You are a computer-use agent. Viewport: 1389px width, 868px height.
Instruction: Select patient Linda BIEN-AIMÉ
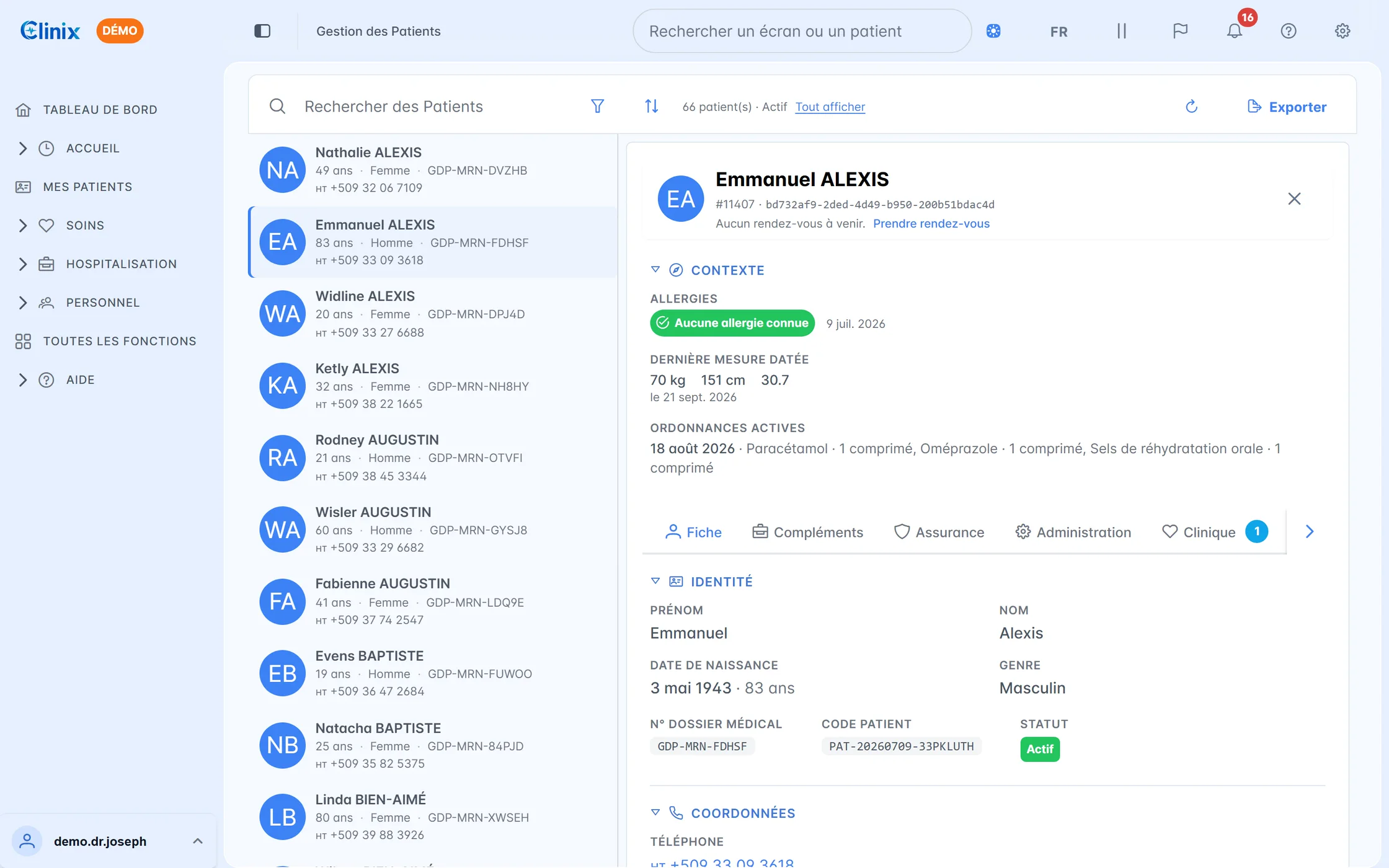pos(433,817)
